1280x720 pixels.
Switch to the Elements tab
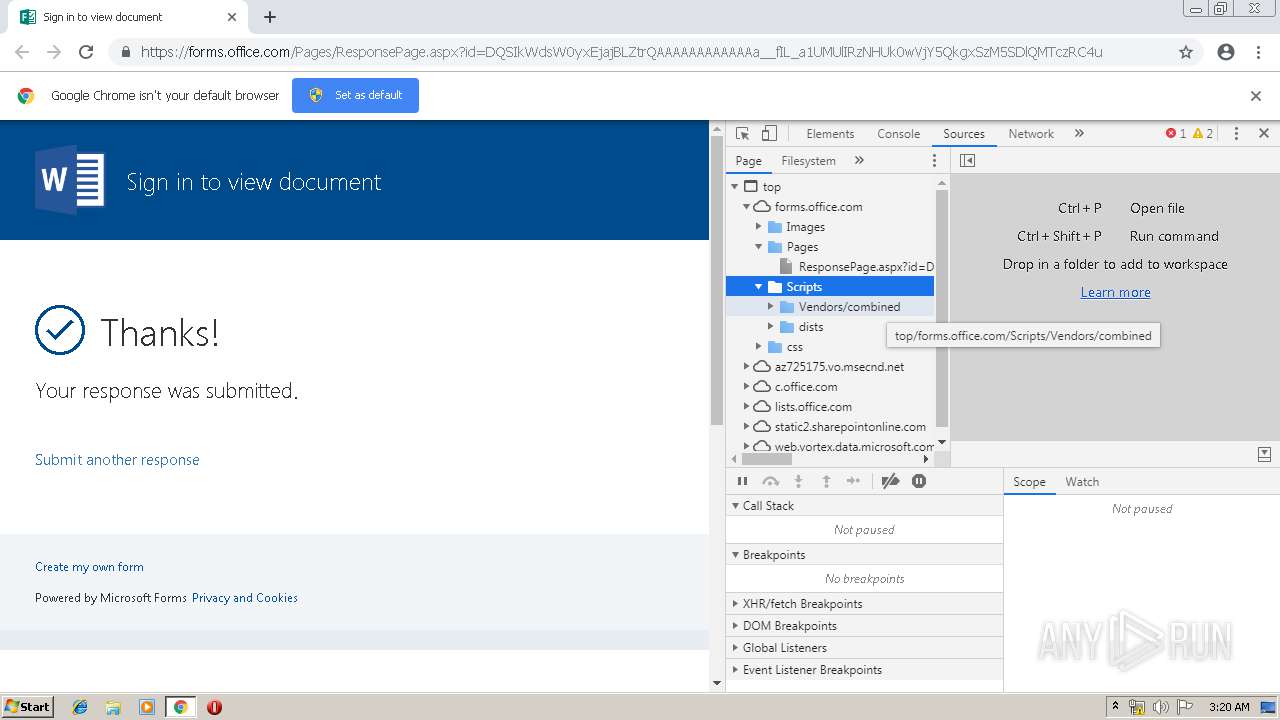click(x=830, y=133)
